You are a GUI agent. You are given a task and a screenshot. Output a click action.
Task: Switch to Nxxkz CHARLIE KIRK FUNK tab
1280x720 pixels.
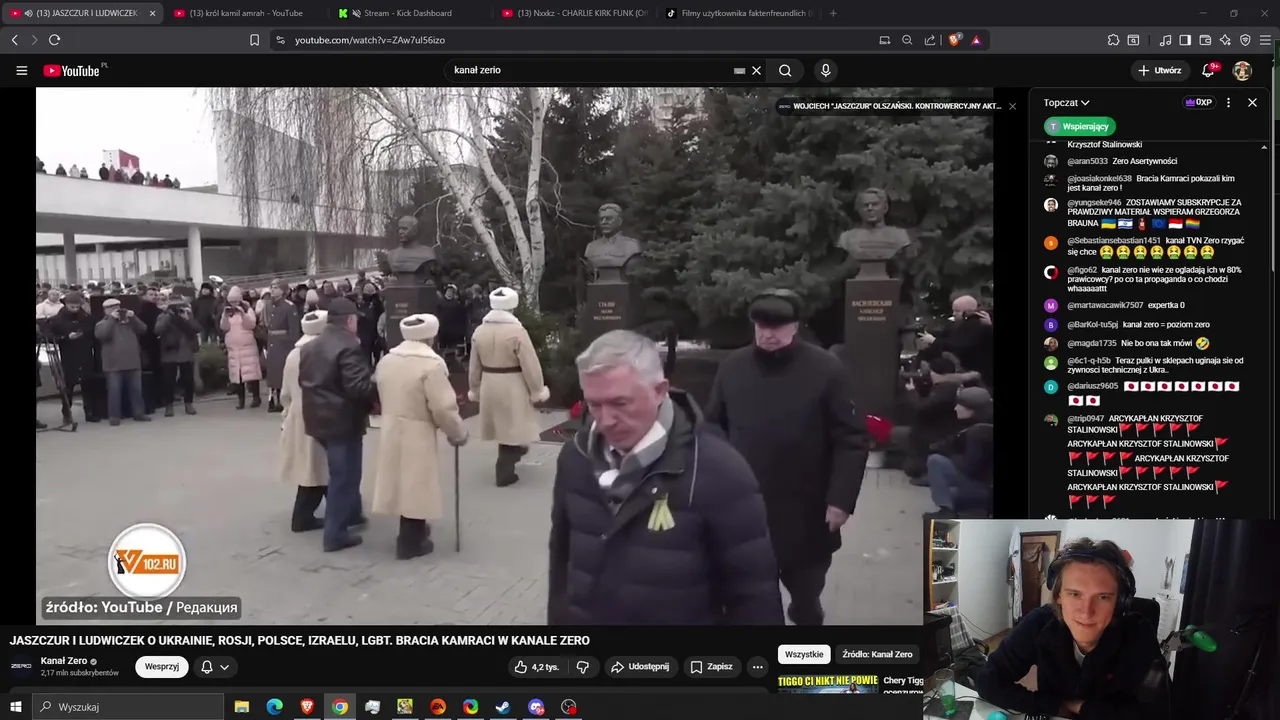[x=575, y=13]
